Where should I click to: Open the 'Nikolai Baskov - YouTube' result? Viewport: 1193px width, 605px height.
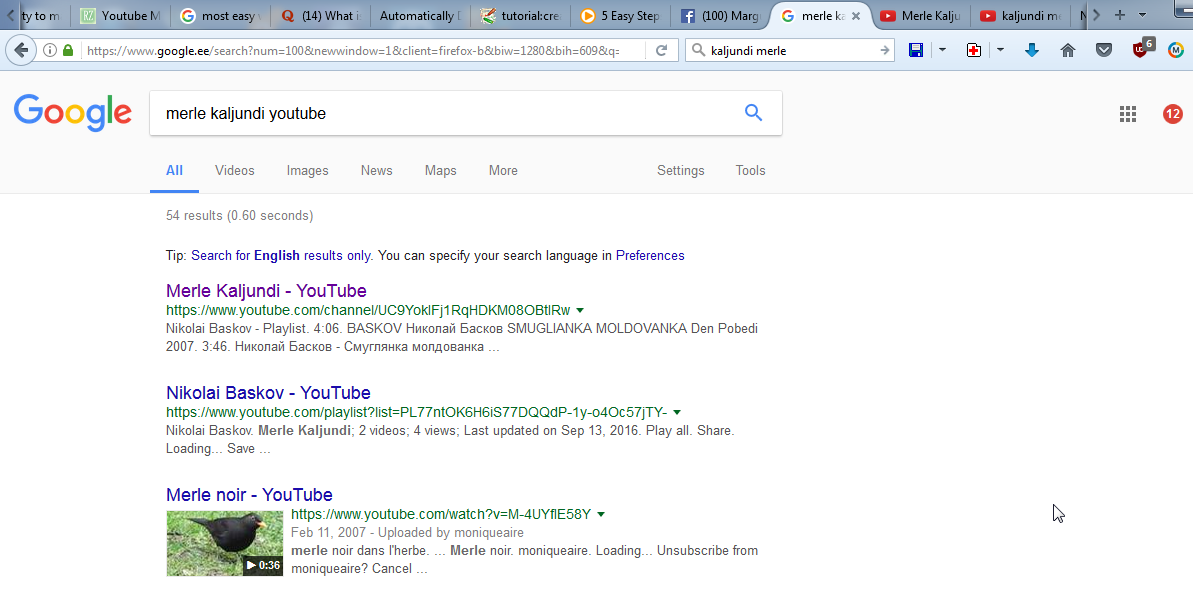pos(268,393)
